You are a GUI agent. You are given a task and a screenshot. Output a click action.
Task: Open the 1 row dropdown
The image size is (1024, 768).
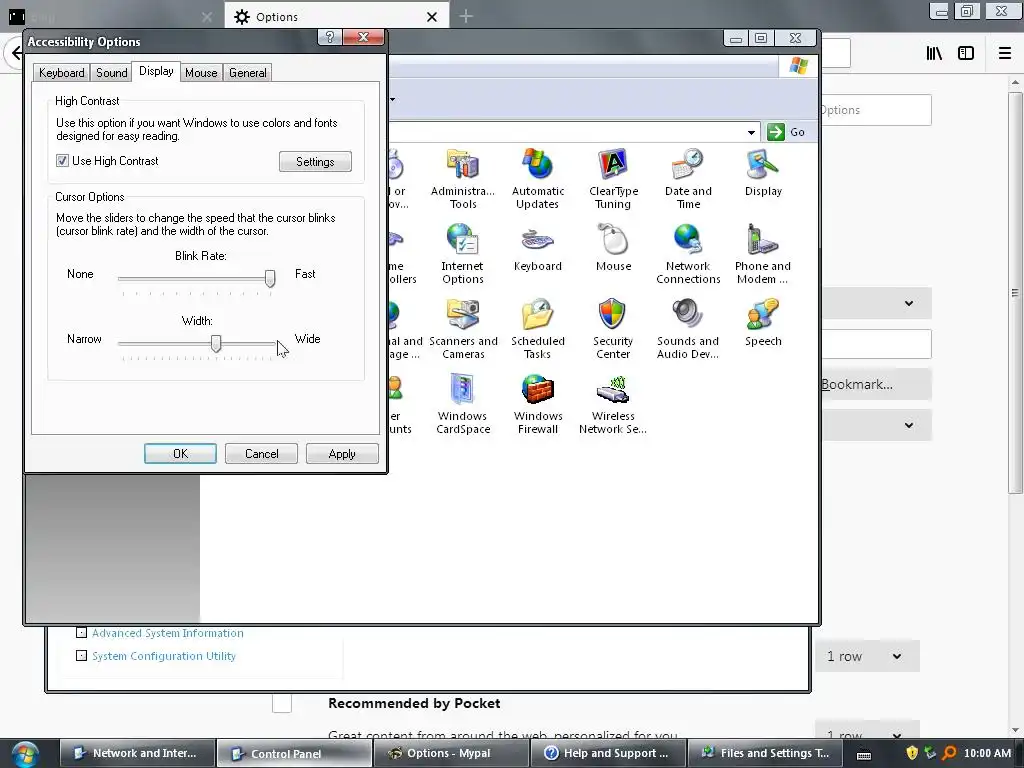click(x=867, y=656)
